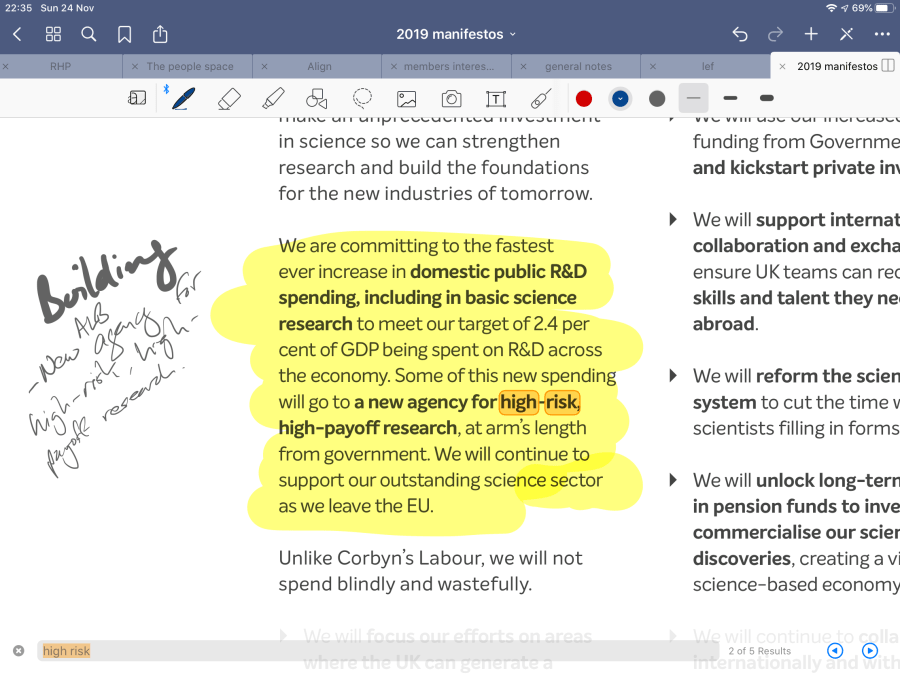Viewport: 900px width, 675px height.
Task: Select the Highlighter tool
Action: pos(273,99)
